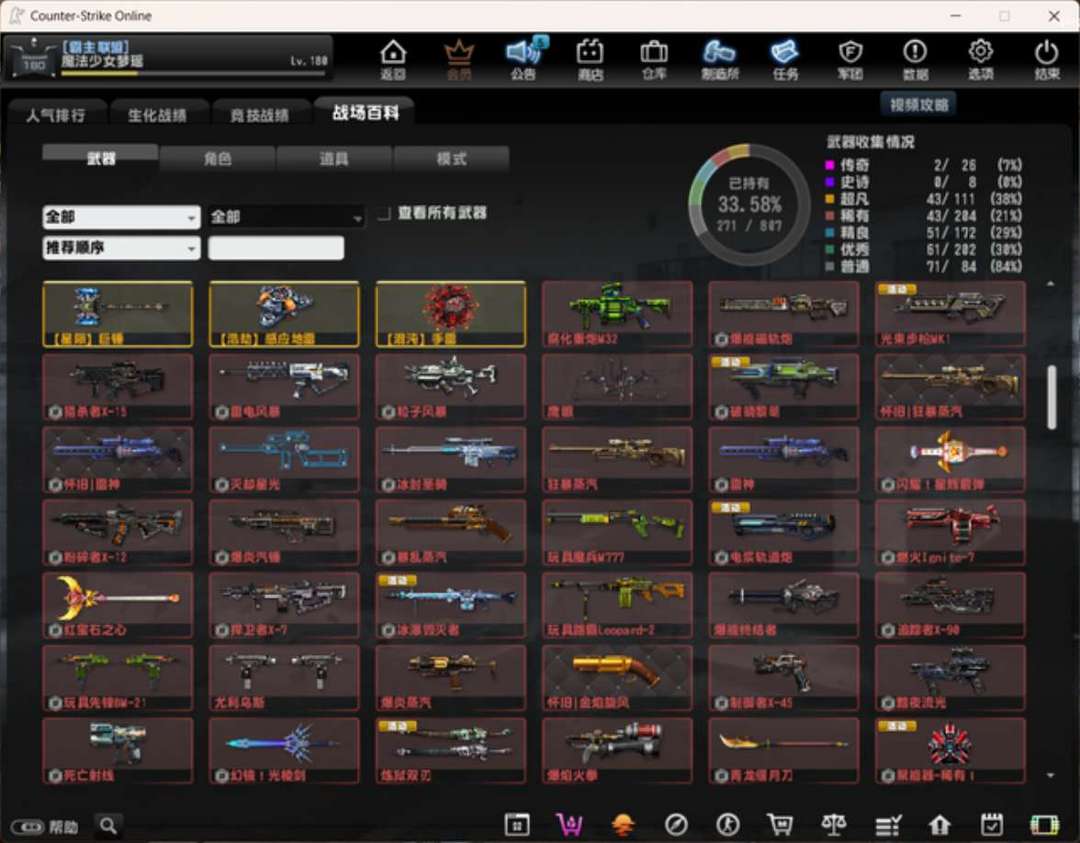Open the 【星阳】巨锤 weapon card

pos(118,314)
